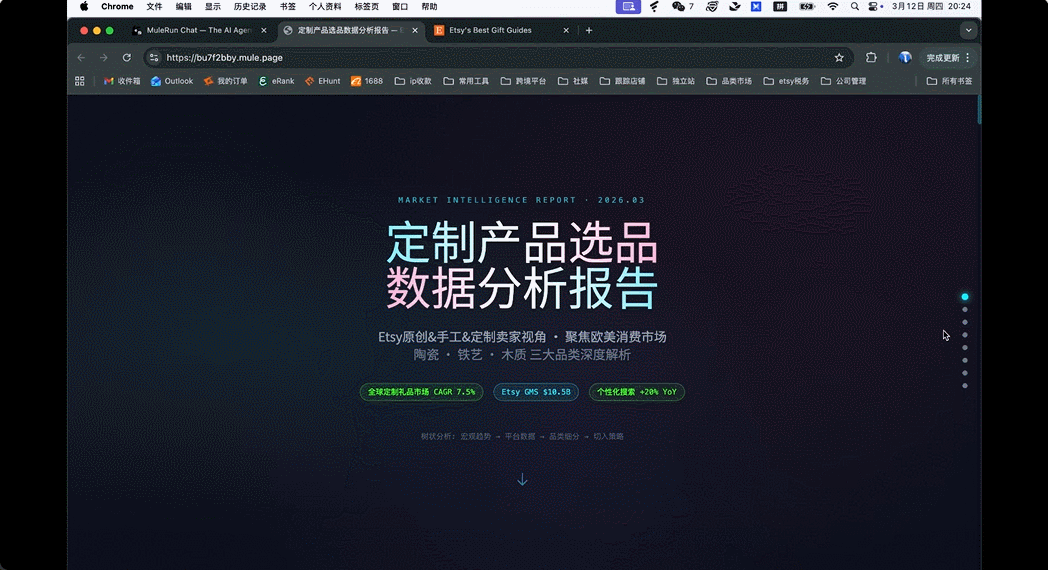
Task: Open the 窗口 menu
Action: pyautogui.click(x=400, y=7)
